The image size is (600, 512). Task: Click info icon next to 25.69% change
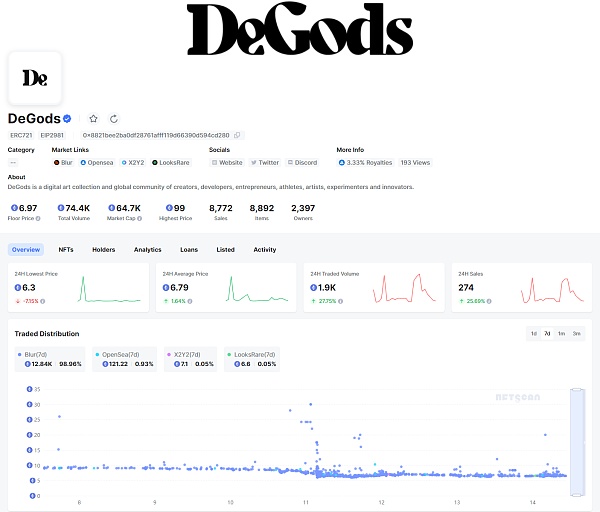point(489,301)
